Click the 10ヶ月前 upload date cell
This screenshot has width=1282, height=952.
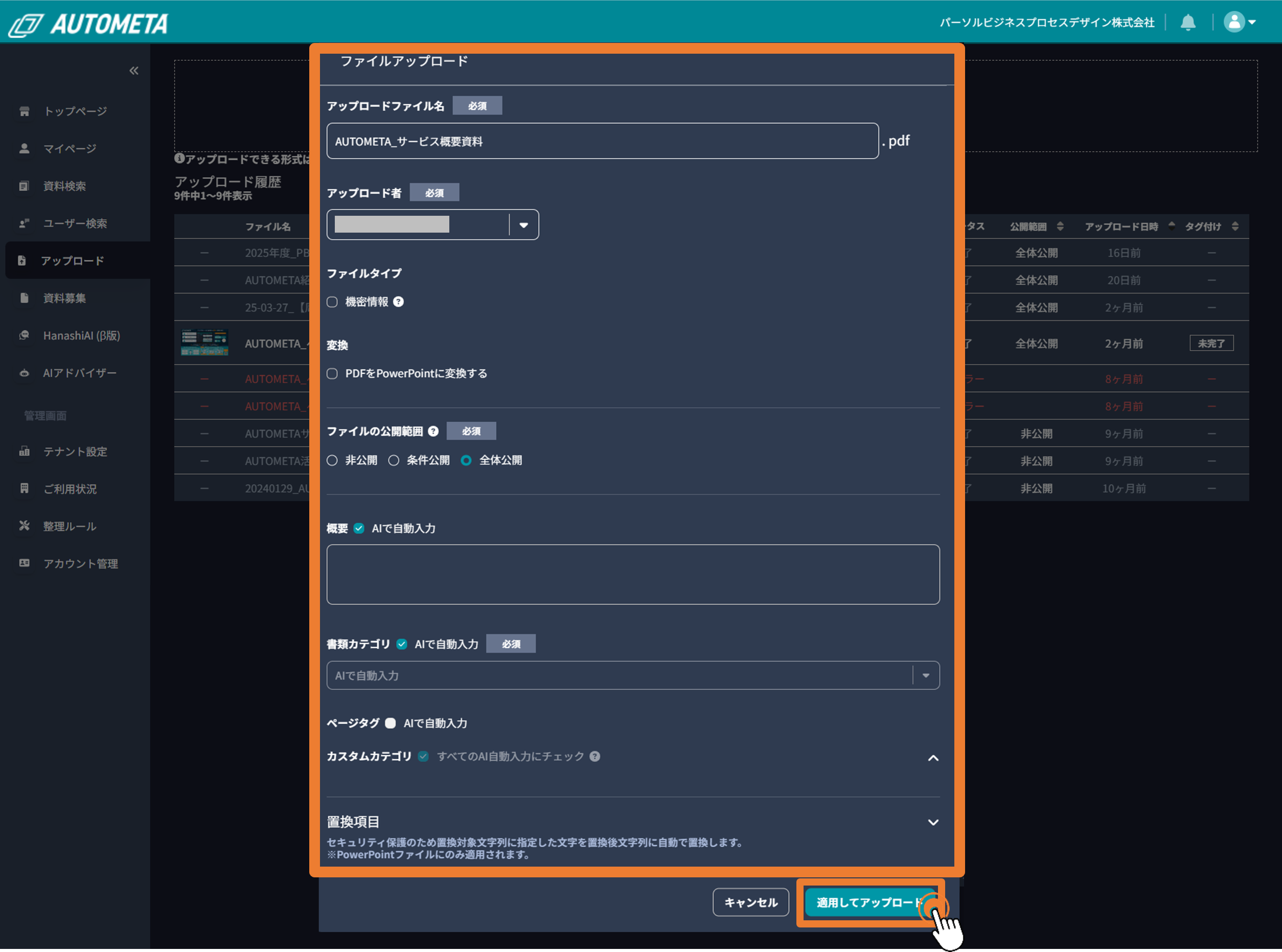(x=1124, y=489)
